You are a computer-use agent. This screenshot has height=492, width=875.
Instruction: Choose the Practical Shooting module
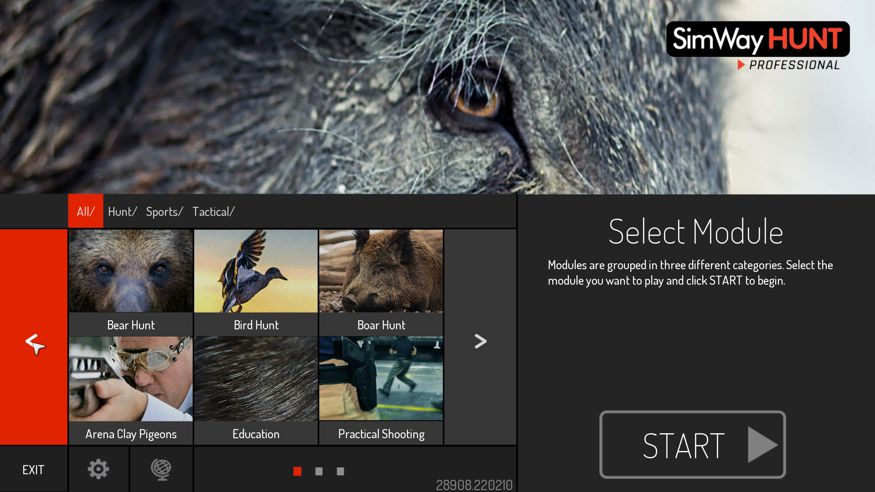[381, 391]
